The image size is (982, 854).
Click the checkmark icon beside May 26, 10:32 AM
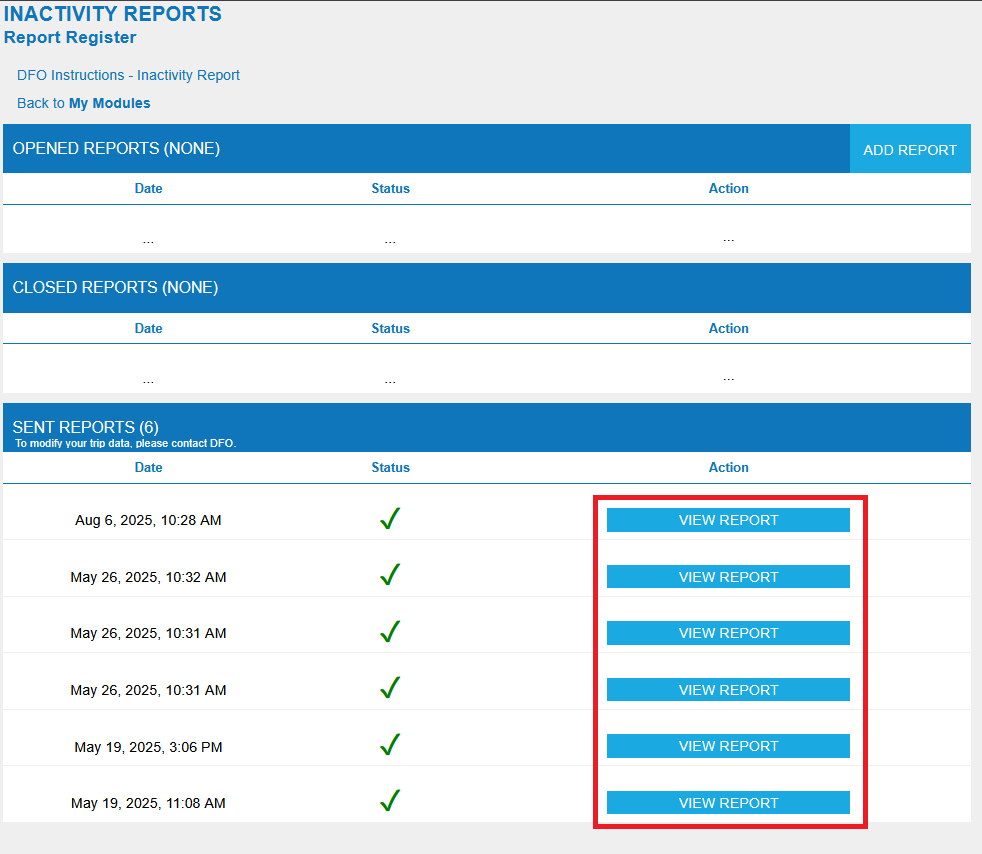click(389, 575)
